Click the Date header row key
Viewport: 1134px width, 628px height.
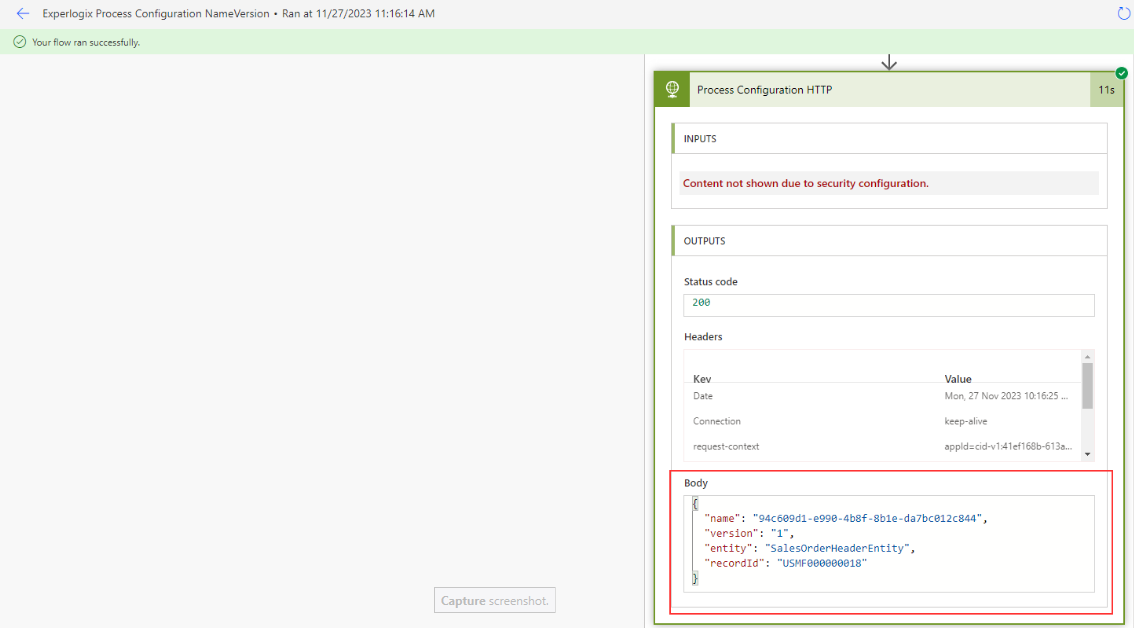703,396
